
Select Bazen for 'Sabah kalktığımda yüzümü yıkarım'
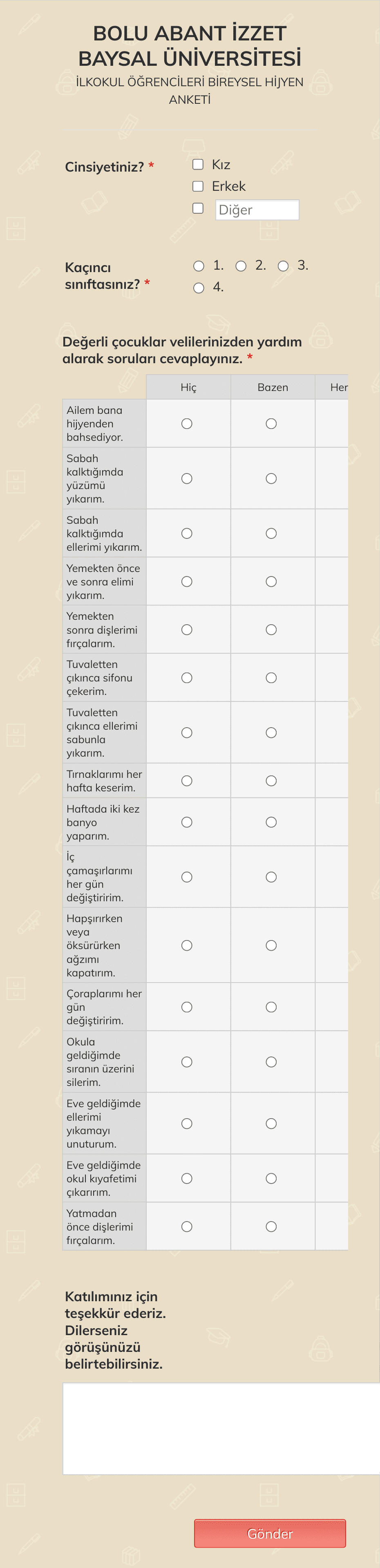(272, 478)
